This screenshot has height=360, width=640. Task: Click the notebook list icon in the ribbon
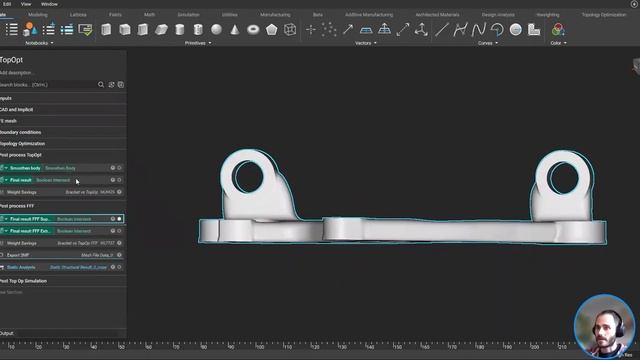pyautogui.click(x=11, y=29)
